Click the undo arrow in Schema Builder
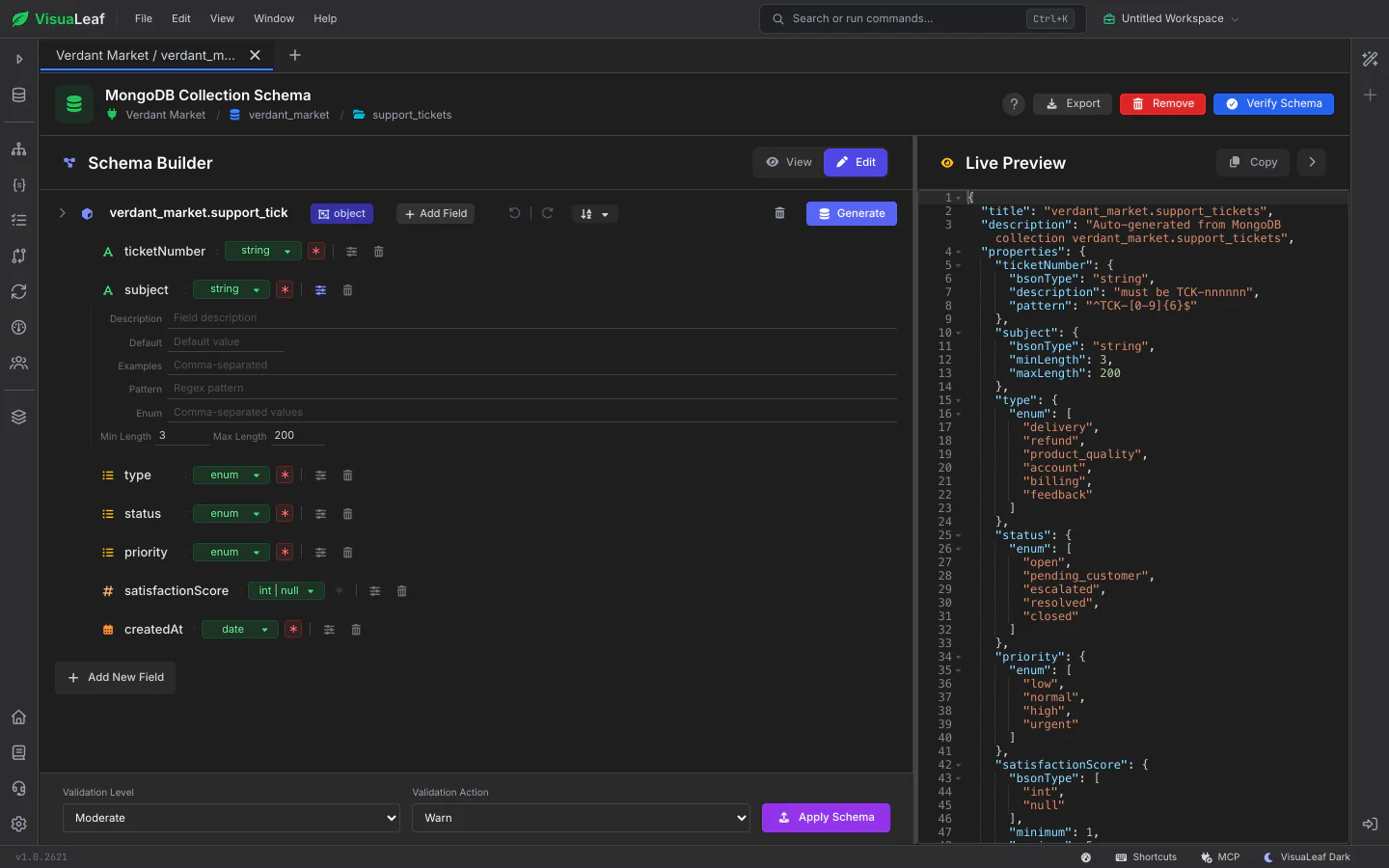 point(515,213)
